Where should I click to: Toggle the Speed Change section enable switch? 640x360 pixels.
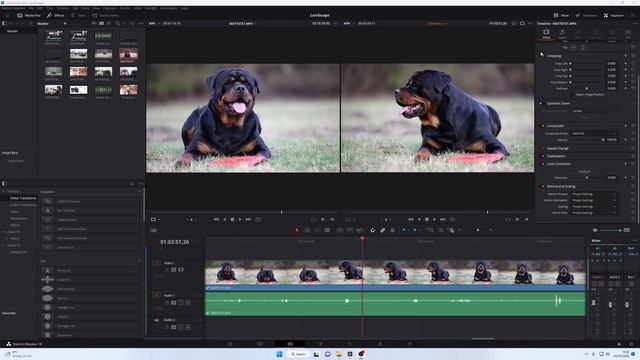pos(542,149)
